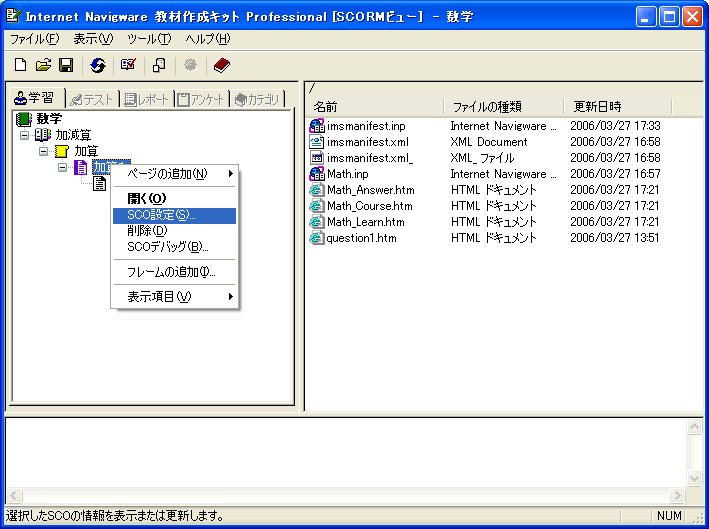Click the output pane scroll left arrow
709x529 pixels.
pyautogui.click(x=14, y=495)
